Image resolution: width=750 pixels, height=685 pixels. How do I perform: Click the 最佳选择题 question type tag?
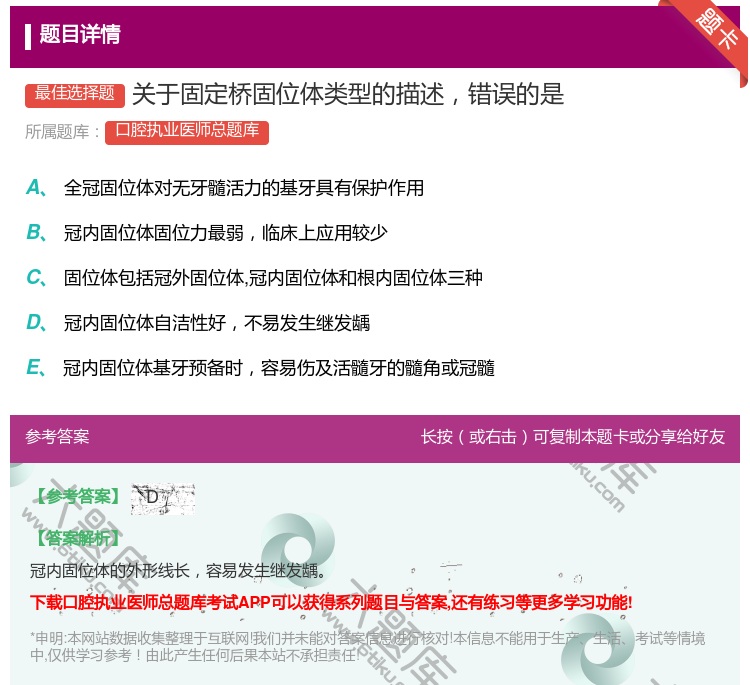point(75,94)
